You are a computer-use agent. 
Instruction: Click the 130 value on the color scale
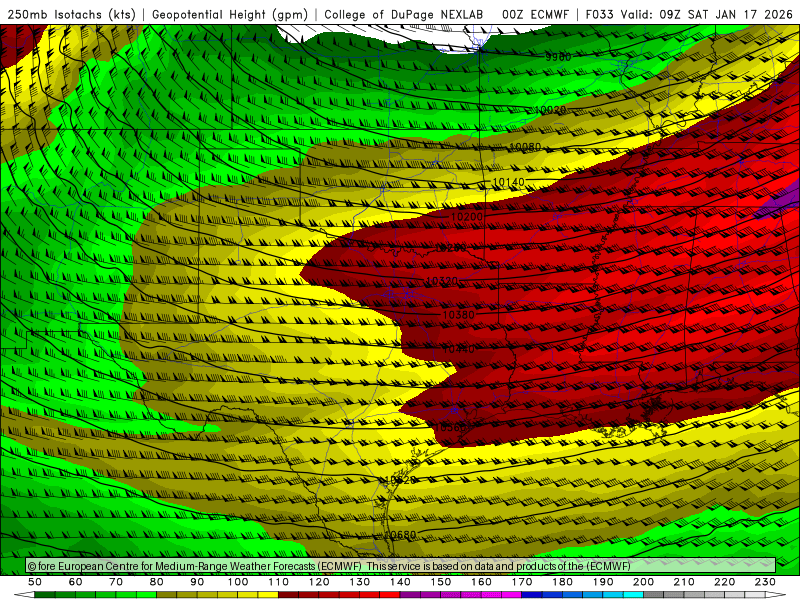[x=359, y=582]
